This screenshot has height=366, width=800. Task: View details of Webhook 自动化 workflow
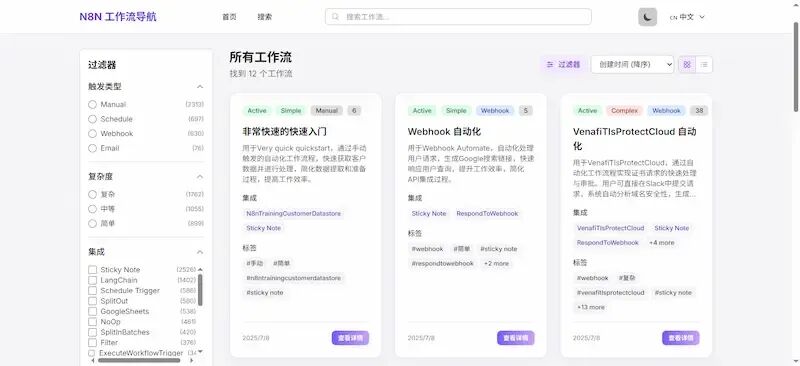click(x=516, y=338)
